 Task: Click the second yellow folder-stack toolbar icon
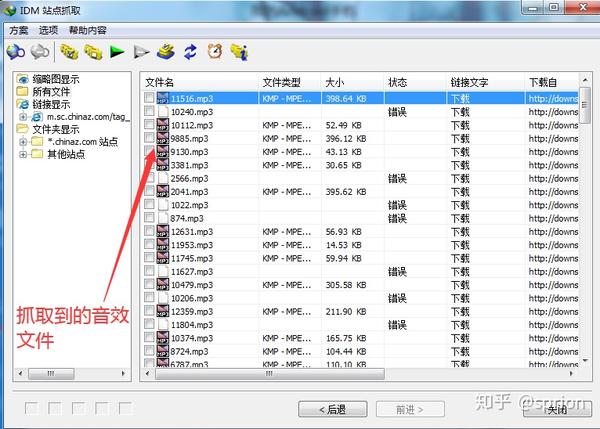point(93,52)
